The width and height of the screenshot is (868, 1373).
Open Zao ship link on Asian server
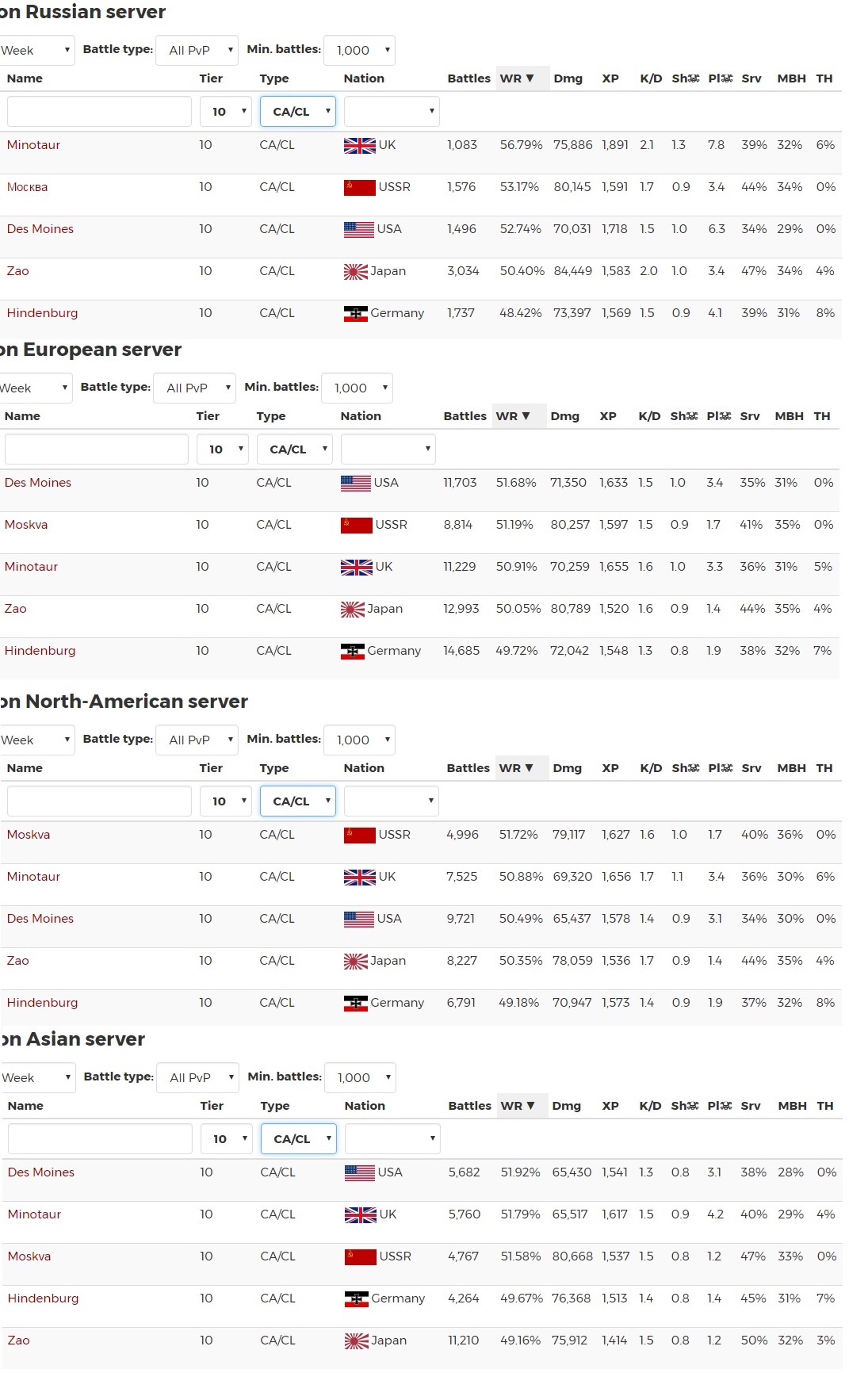coord(19,1340)
